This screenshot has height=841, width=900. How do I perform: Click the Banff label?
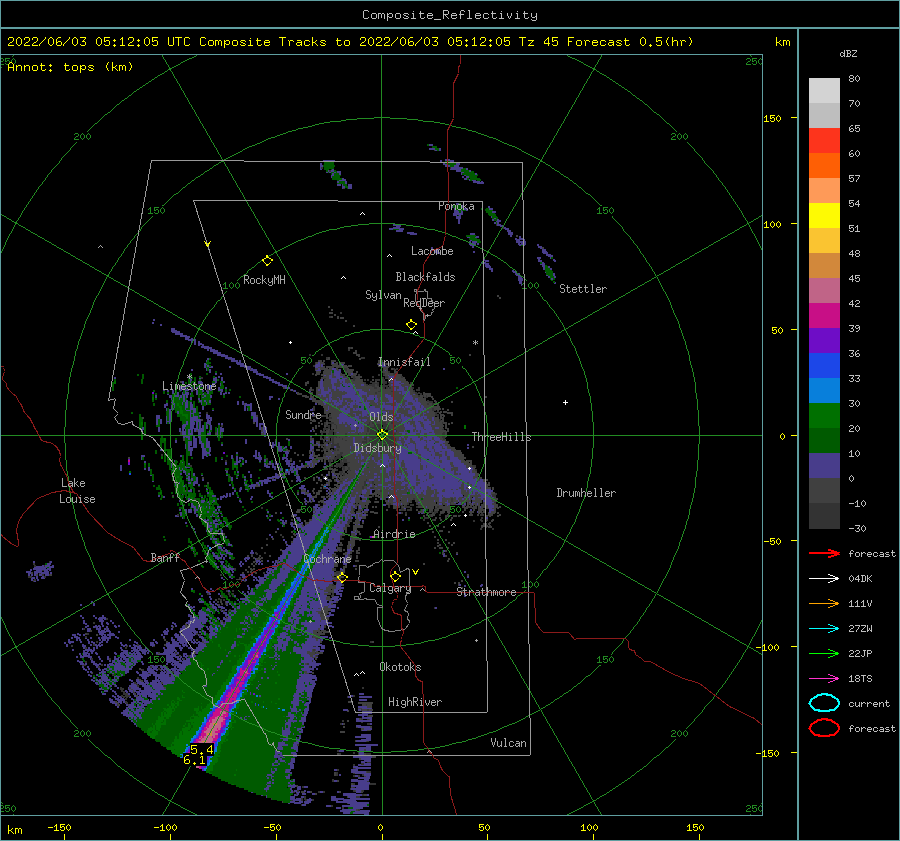[165, 557]
